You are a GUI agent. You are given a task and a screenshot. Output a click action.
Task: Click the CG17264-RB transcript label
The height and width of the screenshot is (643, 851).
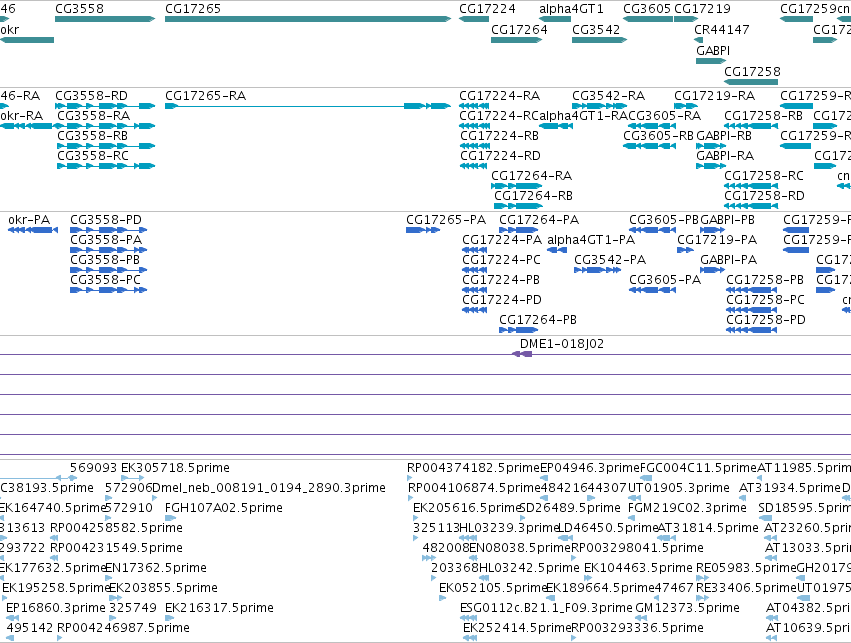[x=533, y=196]
